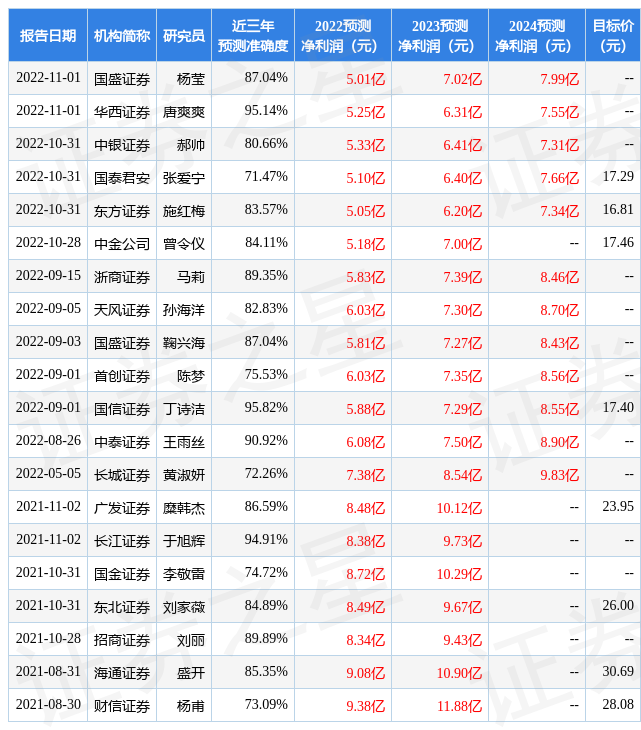Select institution 广发证券
This screenshot has height=730, width=641.
click(122, 508)
